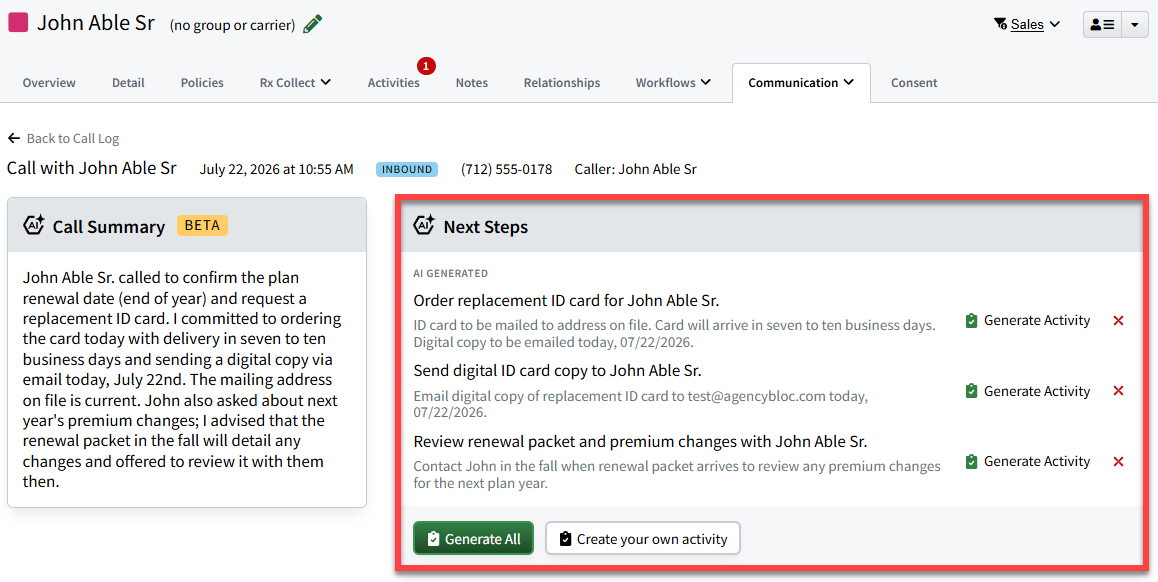Viewport: 1158px width, 582px height.
Task: Click the (no group or carrier) text
Action: point(233,25)
